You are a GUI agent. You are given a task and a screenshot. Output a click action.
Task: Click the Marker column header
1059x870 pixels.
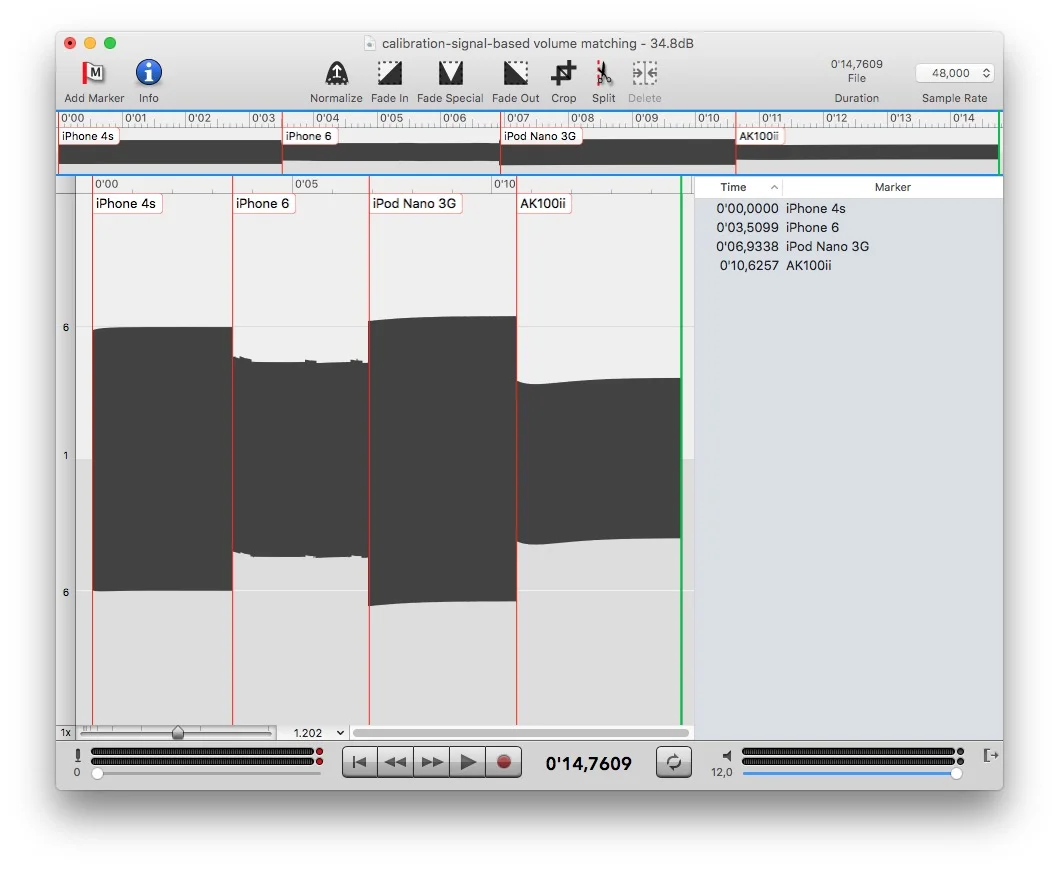[x=892, y=187]
